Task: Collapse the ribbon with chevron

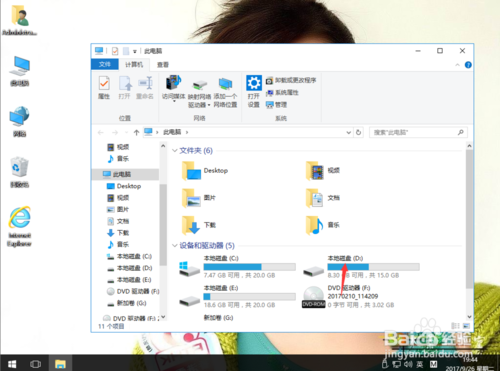Action: [x=457, y=65]
